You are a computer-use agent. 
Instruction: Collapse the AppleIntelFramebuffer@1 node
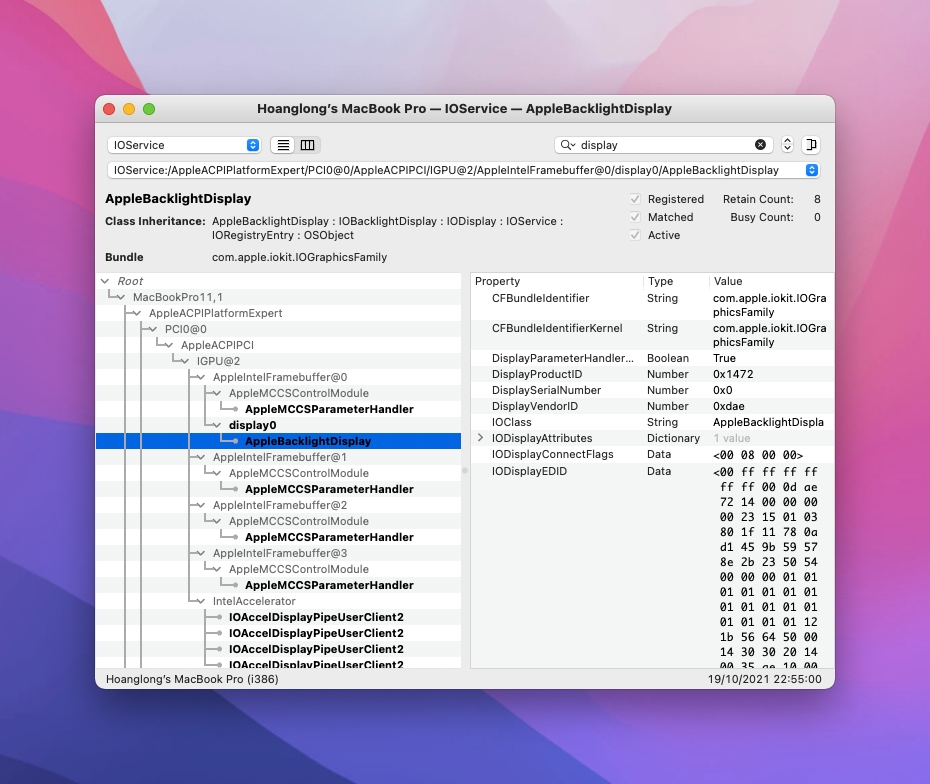[x=201, y=457]
